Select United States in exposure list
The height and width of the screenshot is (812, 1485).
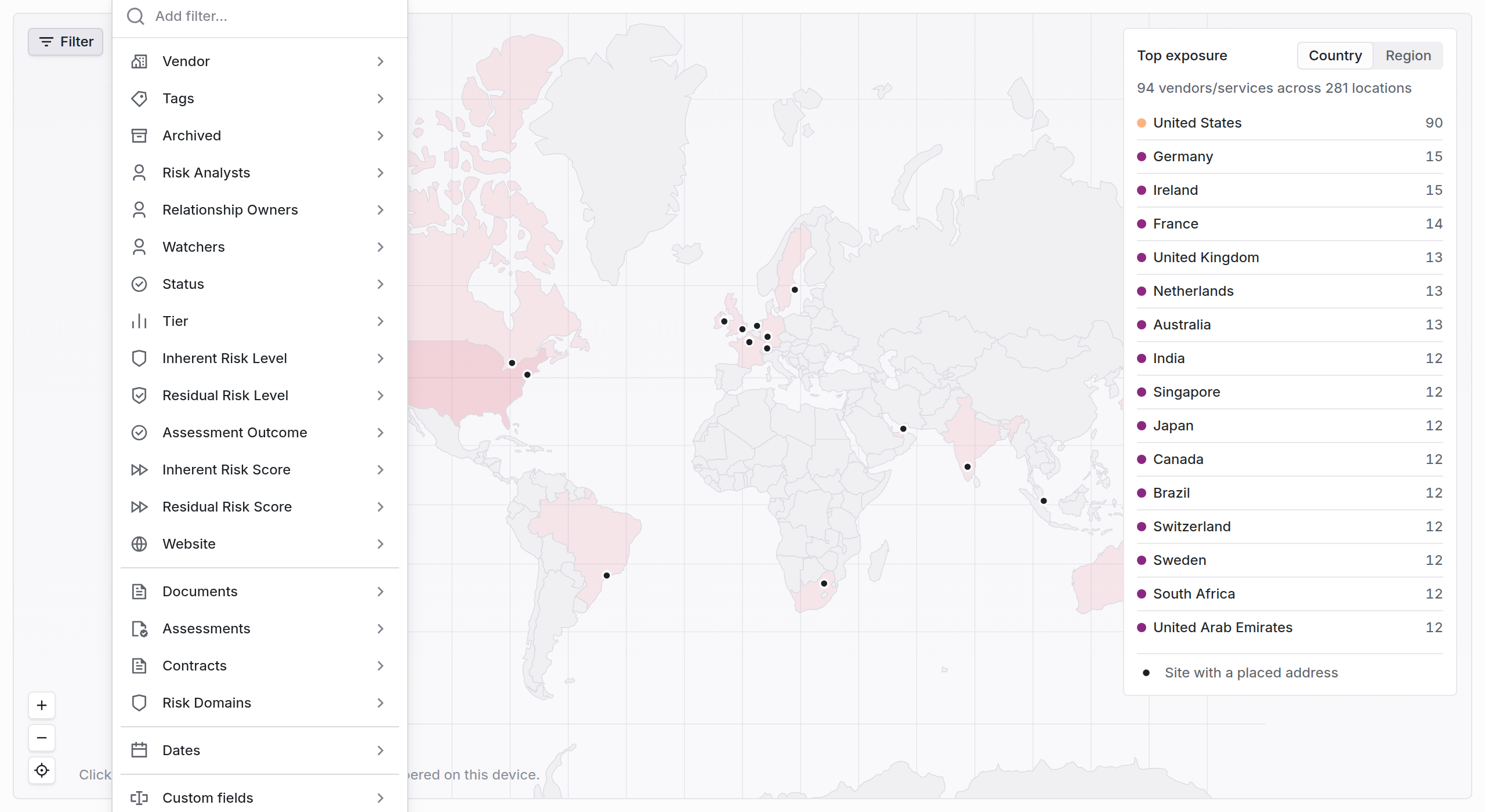pyautogui.click(x=1290, y=123)
